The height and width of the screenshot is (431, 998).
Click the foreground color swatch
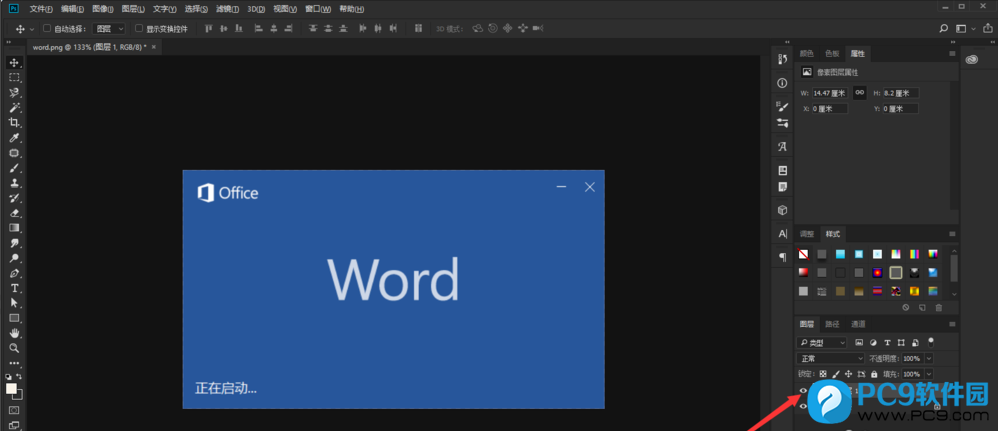pos(11,388)
